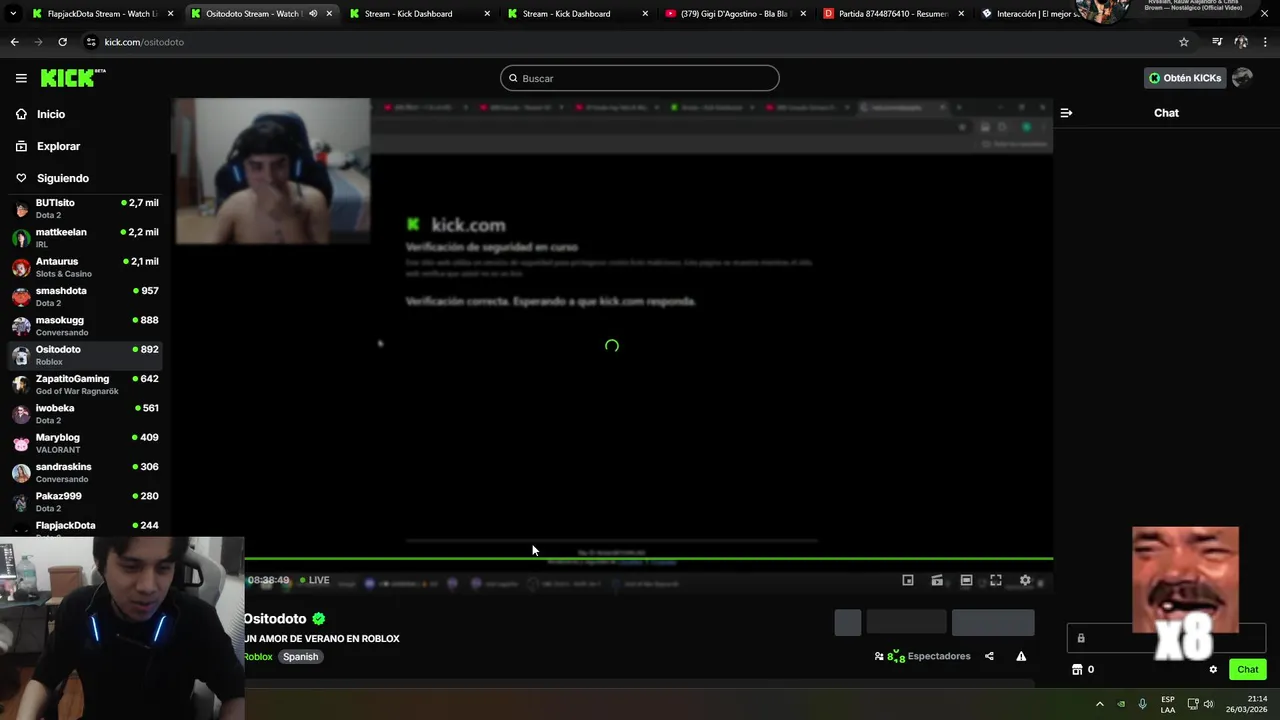Click the Explorar compass icon
The width and height of the screenshot is (1280, 720).
tap(21, 146)
